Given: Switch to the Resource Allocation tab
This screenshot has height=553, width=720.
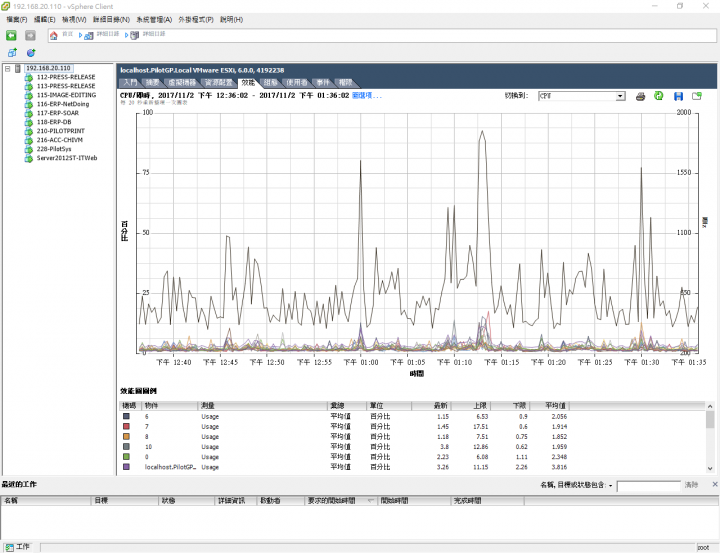Looking at the screenshot, I should tap(219, 83).
